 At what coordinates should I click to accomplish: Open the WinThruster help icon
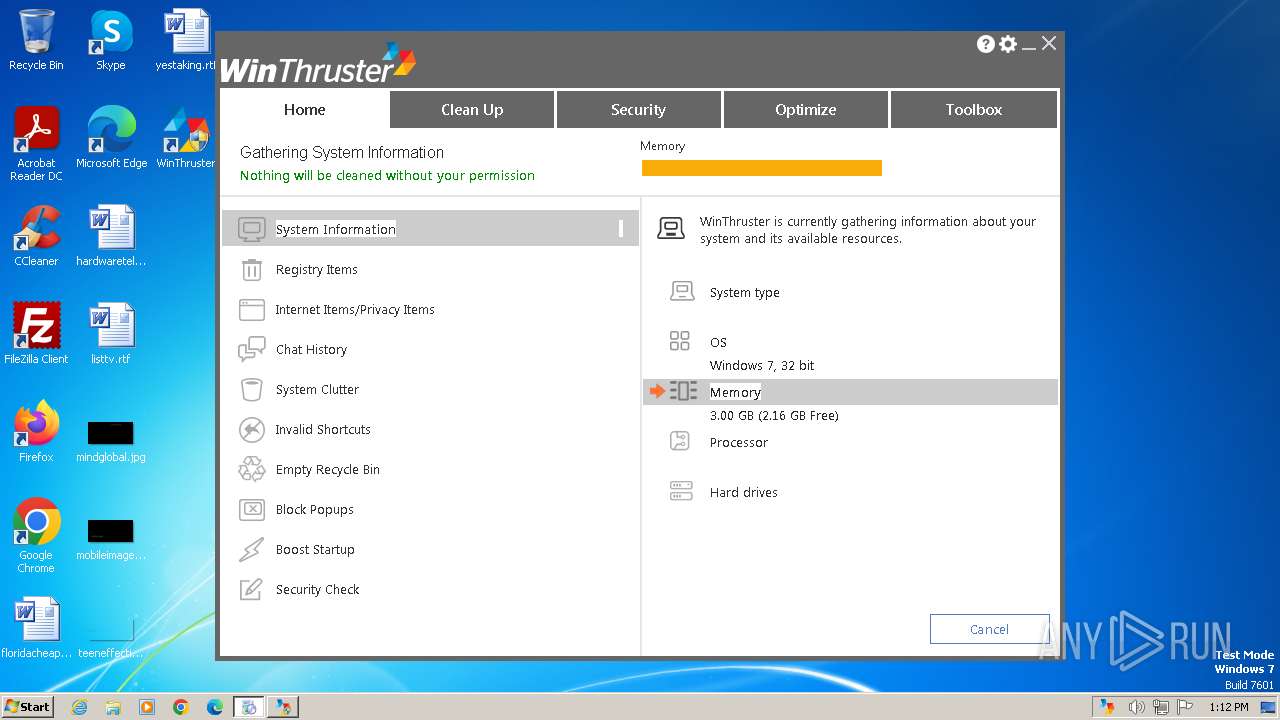click(x=985, y=44)
